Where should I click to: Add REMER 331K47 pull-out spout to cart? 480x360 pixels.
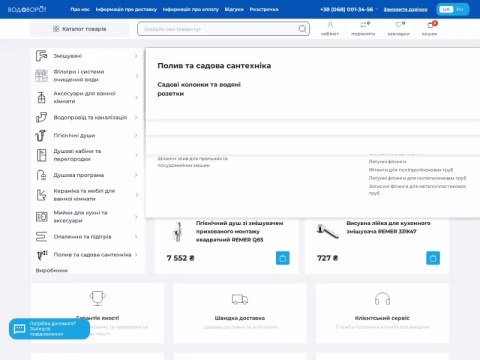pyautogui.click(x=433, y=258)
